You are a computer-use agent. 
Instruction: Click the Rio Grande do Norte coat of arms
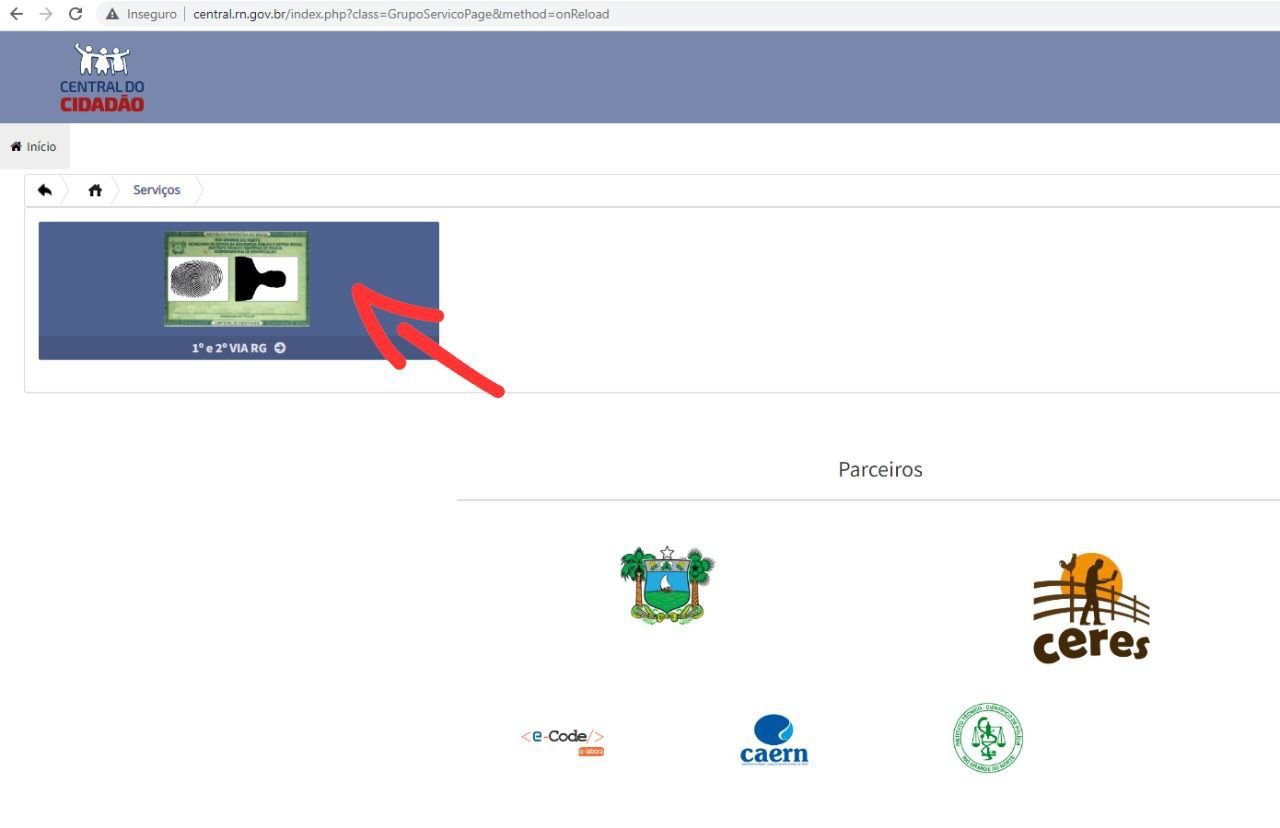point(667,585)
